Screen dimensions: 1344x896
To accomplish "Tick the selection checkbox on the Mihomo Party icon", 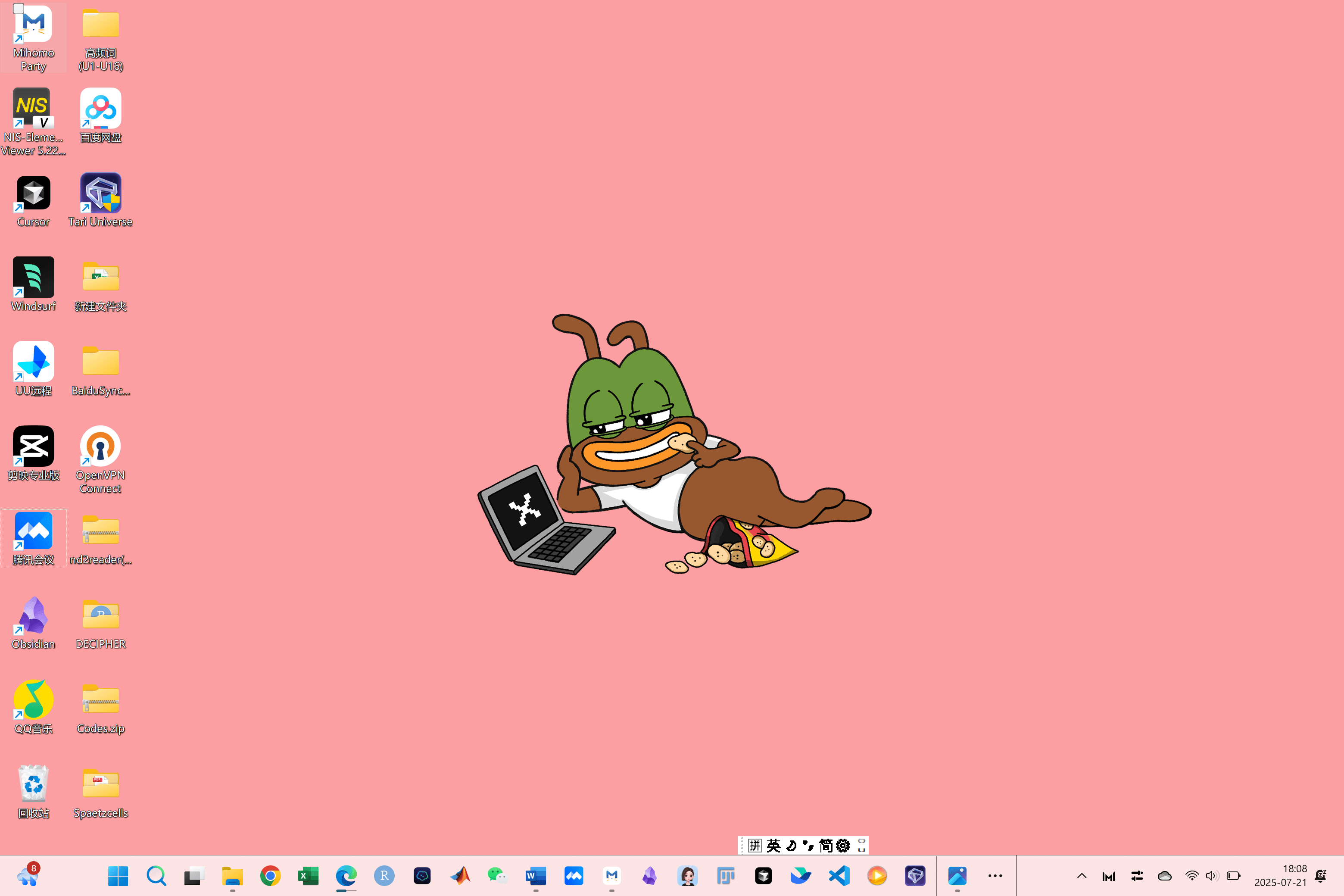I will (18, 9).
